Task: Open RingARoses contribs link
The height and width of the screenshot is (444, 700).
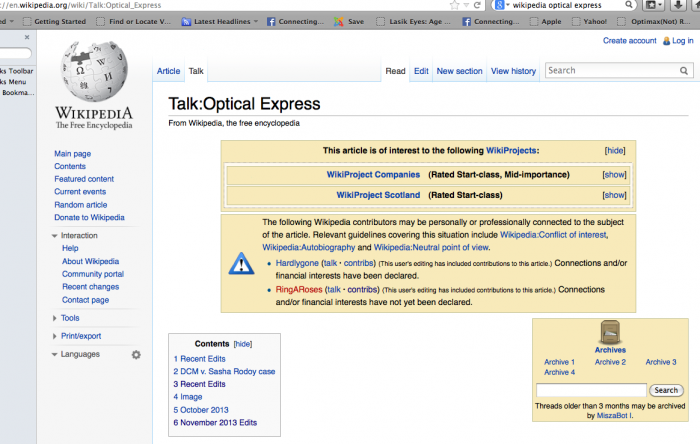Action: (x=362, y=290)
